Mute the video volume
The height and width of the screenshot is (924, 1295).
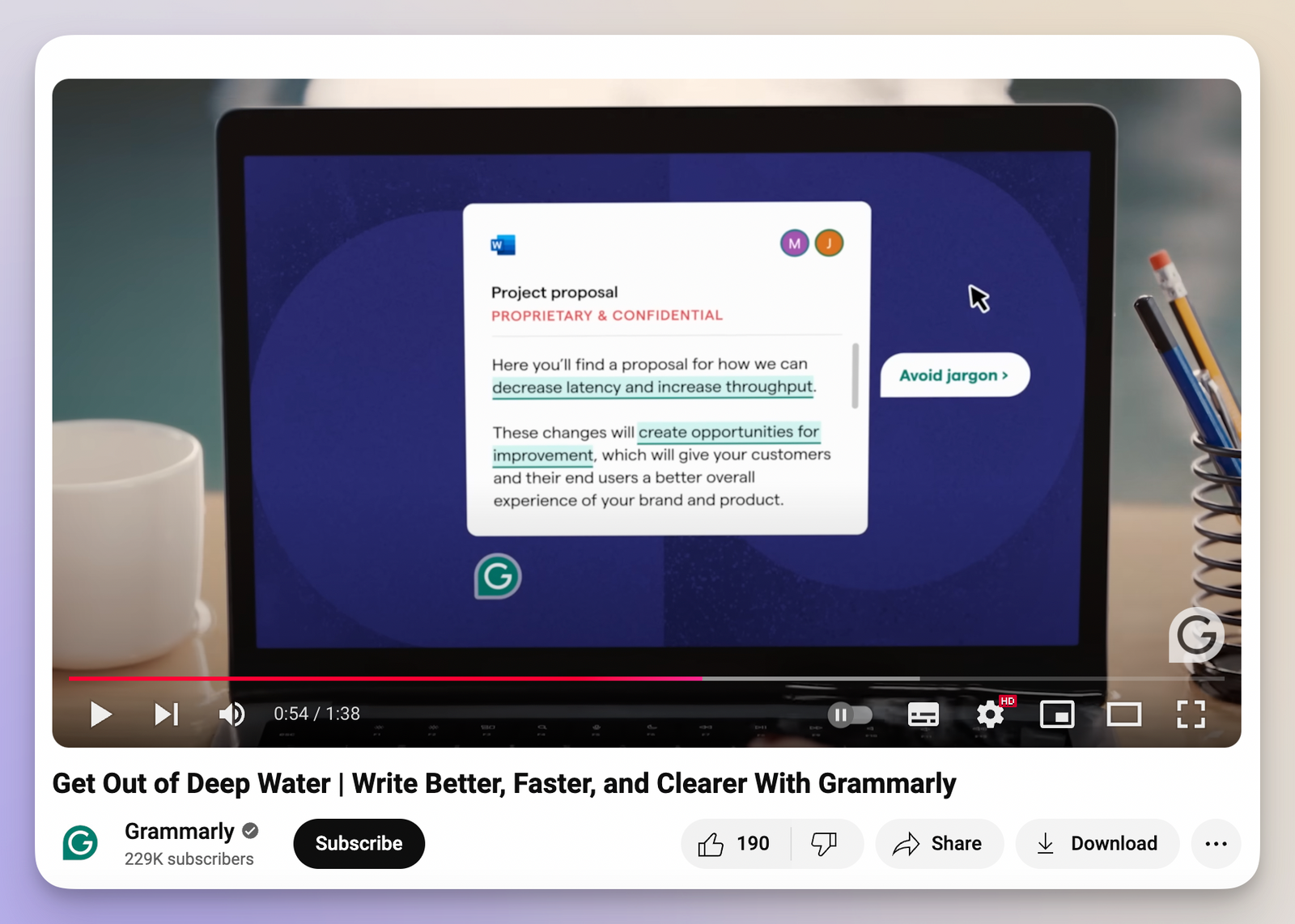pos(231,714)
